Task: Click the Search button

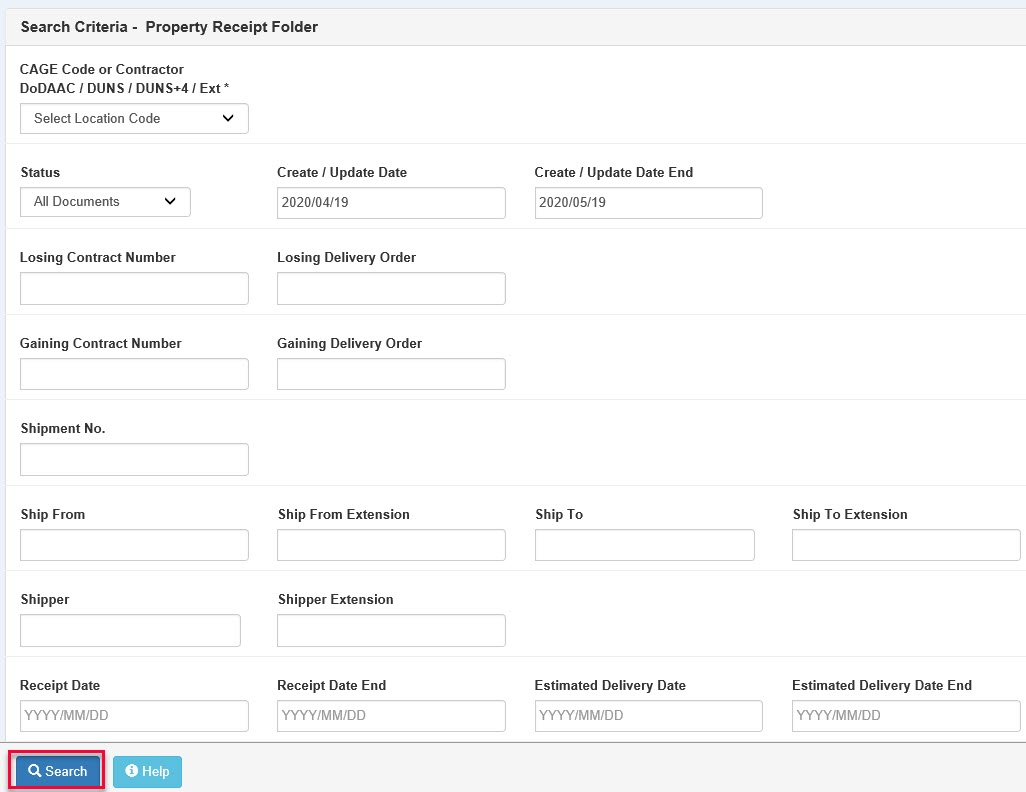Action: click(x=58, y=771)
